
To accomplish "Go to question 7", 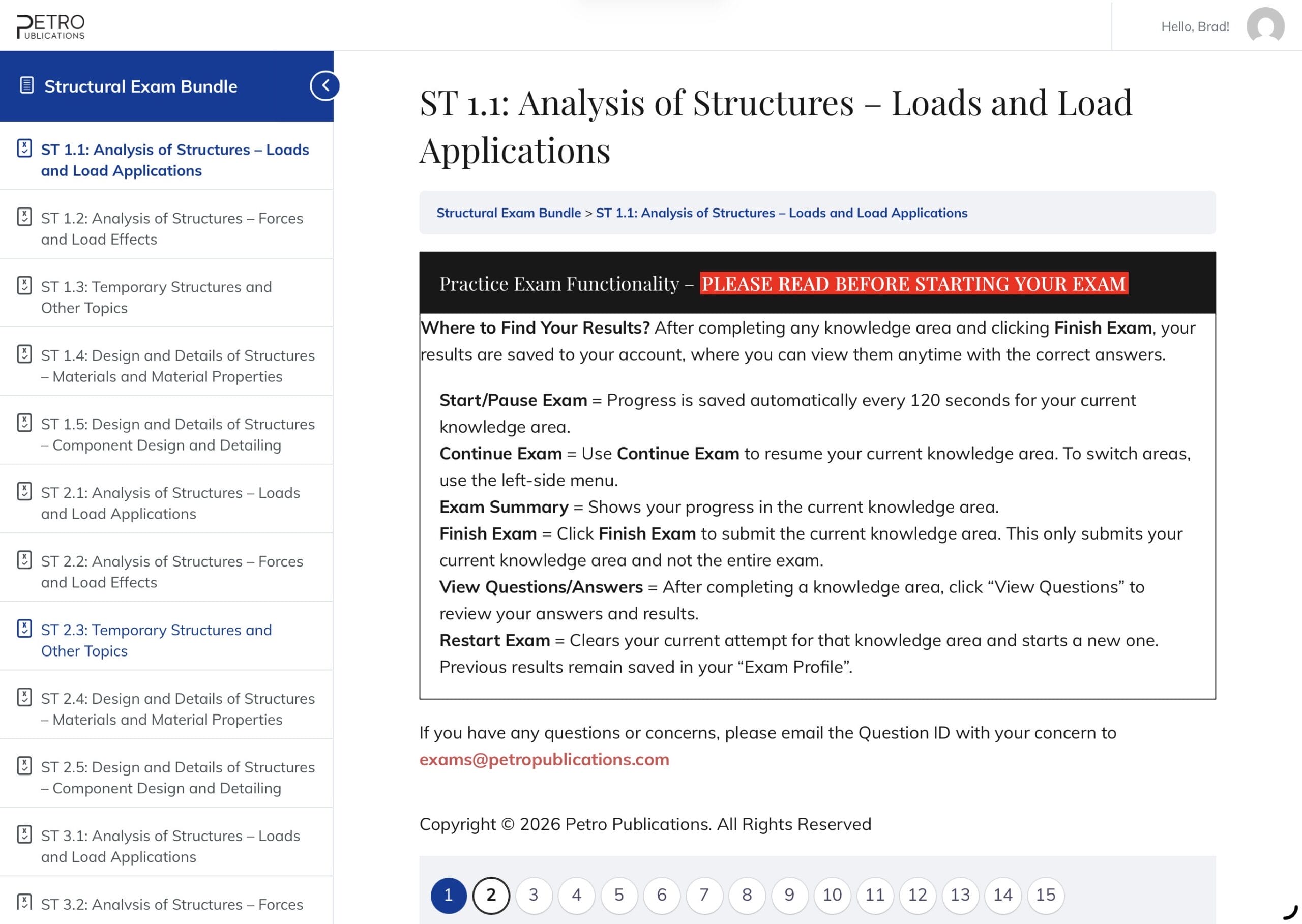I will (704, 896).
